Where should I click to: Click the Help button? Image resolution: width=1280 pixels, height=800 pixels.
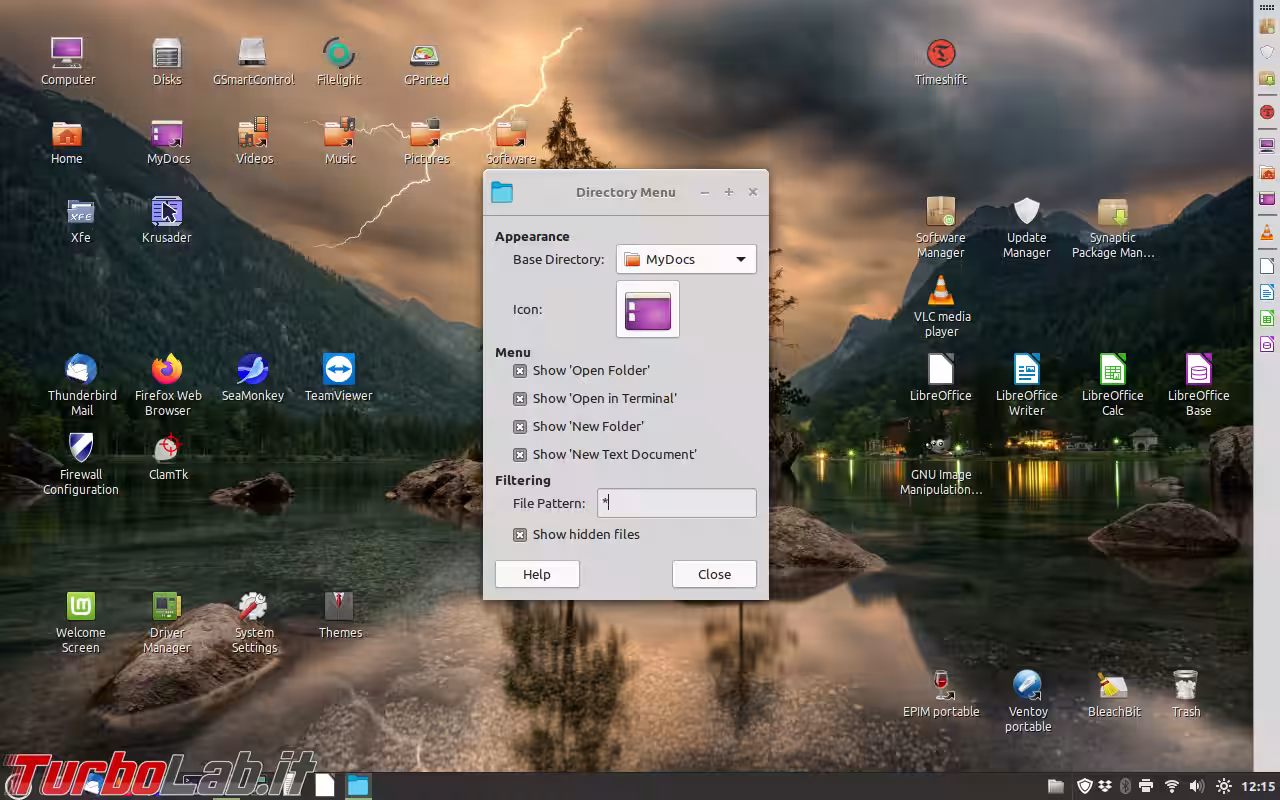[537, 574]
